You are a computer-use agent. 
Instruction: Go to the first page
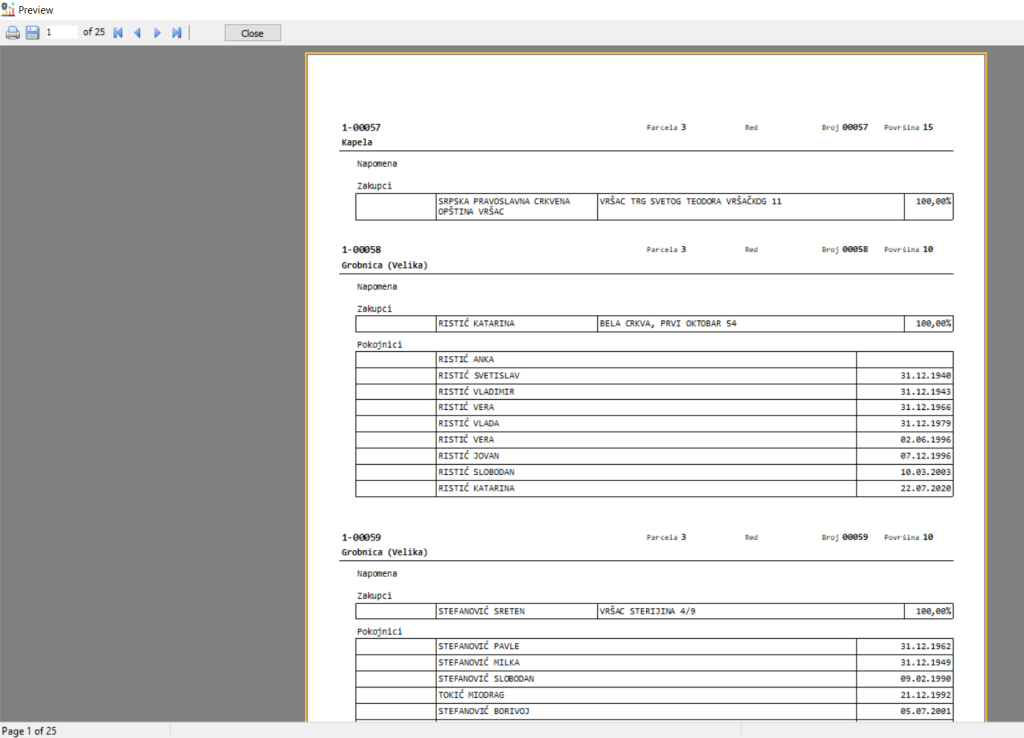coord(118,33)
